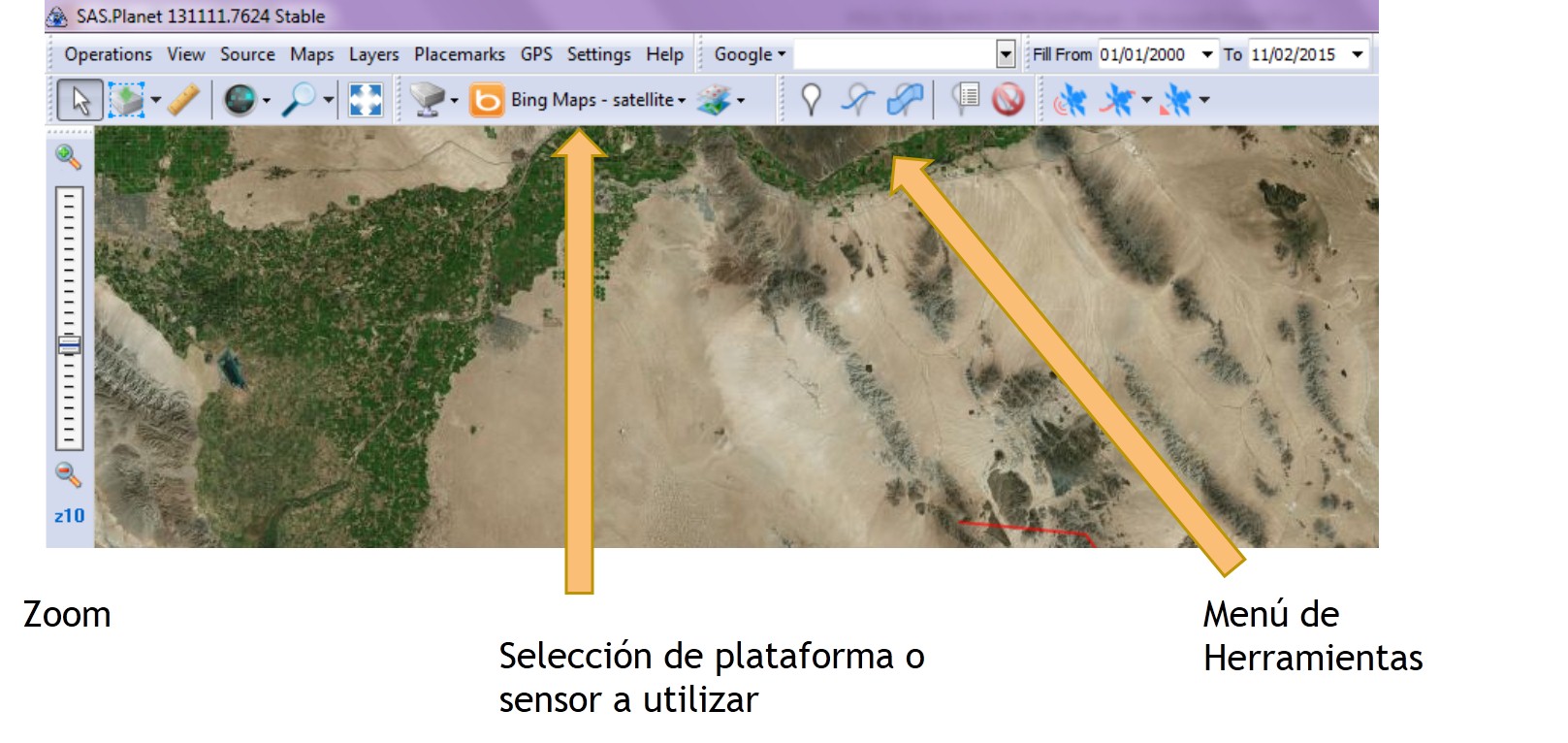Click the ruler distance measurement tool
Viewport: 1568px width, 743px height.
[183, 100]
